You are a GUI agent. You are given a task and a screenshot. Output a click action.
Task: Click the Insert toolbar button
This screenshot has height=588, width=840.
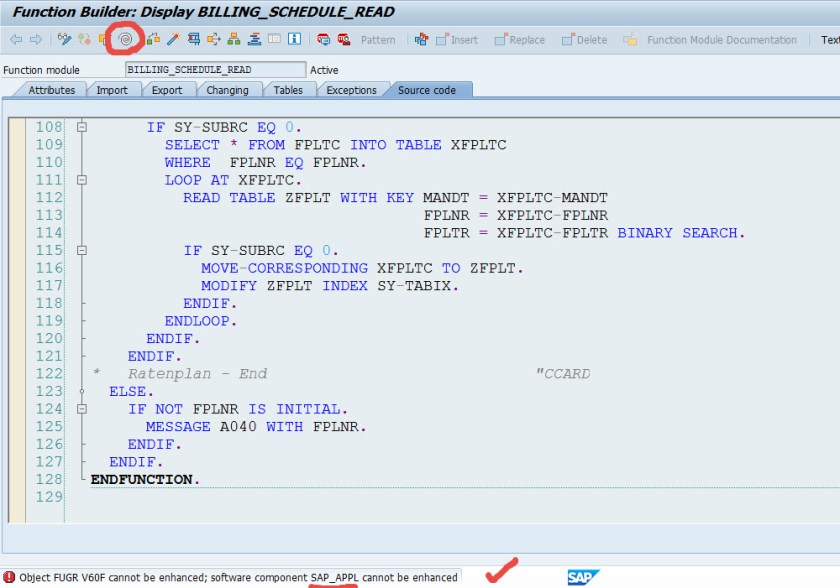pyautogui.click(x=456, y=40)
